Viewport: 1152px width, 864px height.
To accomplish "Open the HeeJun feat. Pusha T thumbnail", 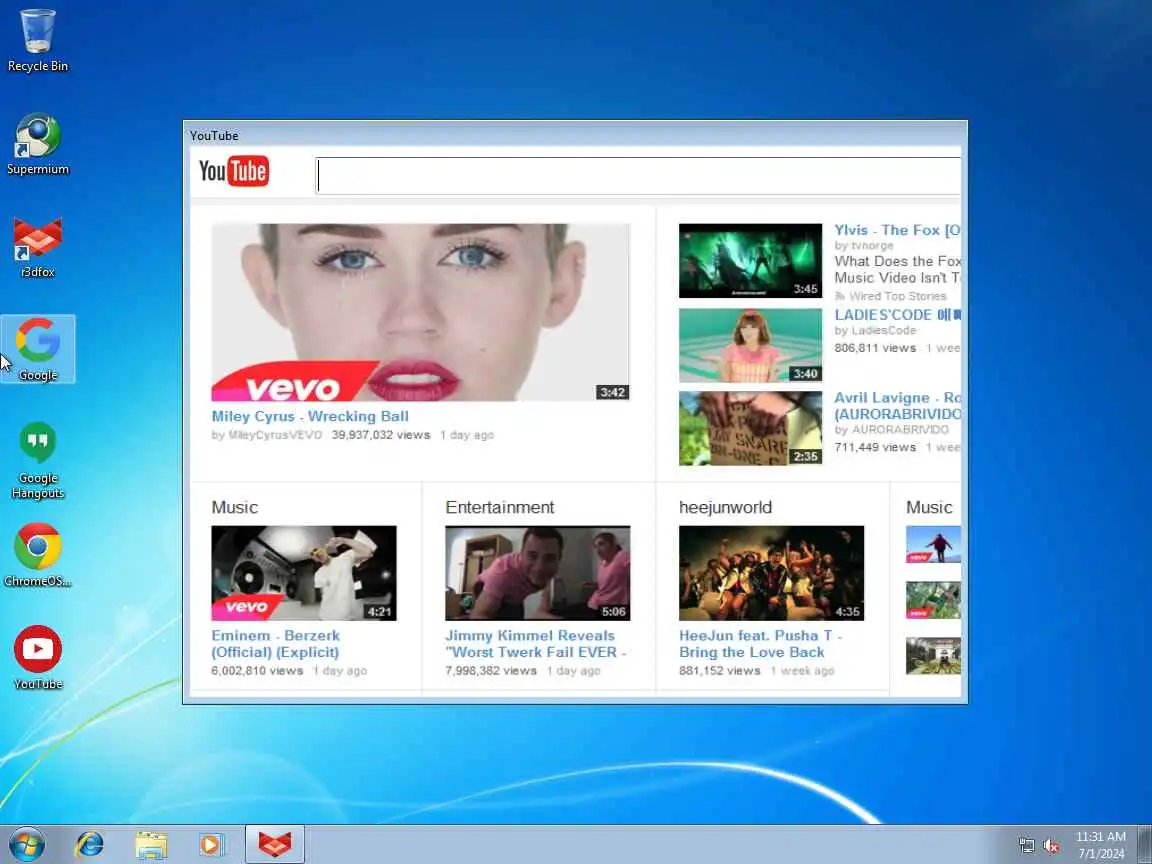I will coord(771,573).
